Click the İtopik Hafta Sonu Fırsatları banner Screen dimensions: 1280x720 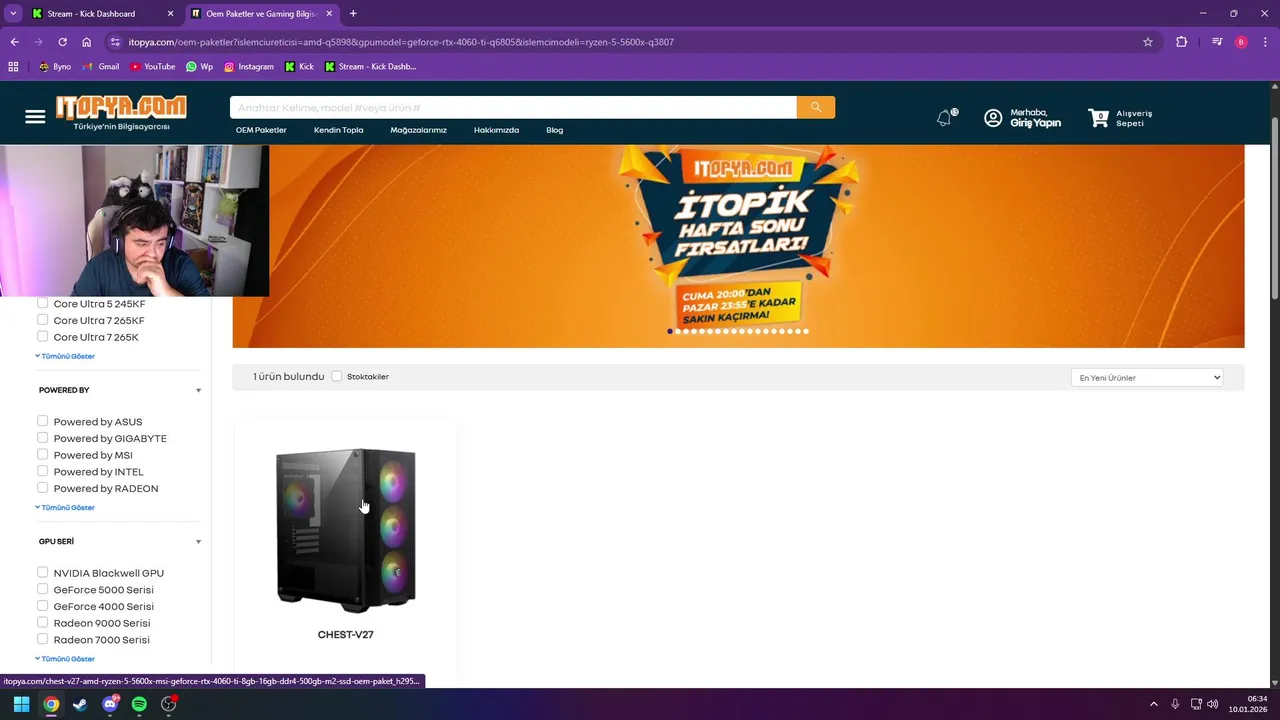point(738,246)
